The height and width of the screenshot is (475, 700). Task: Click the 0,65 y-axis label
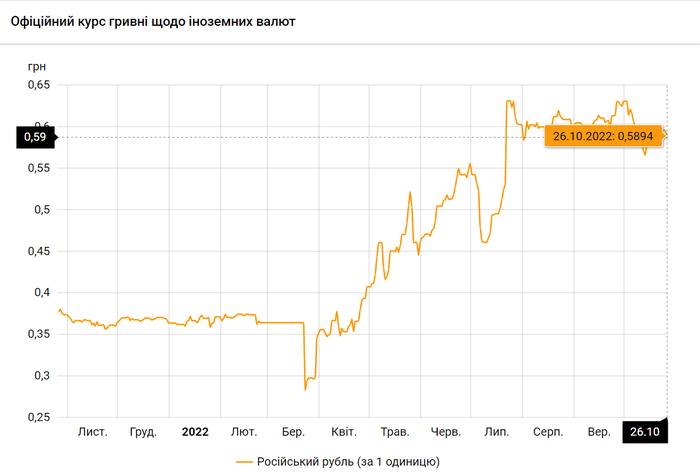[38, 86]
